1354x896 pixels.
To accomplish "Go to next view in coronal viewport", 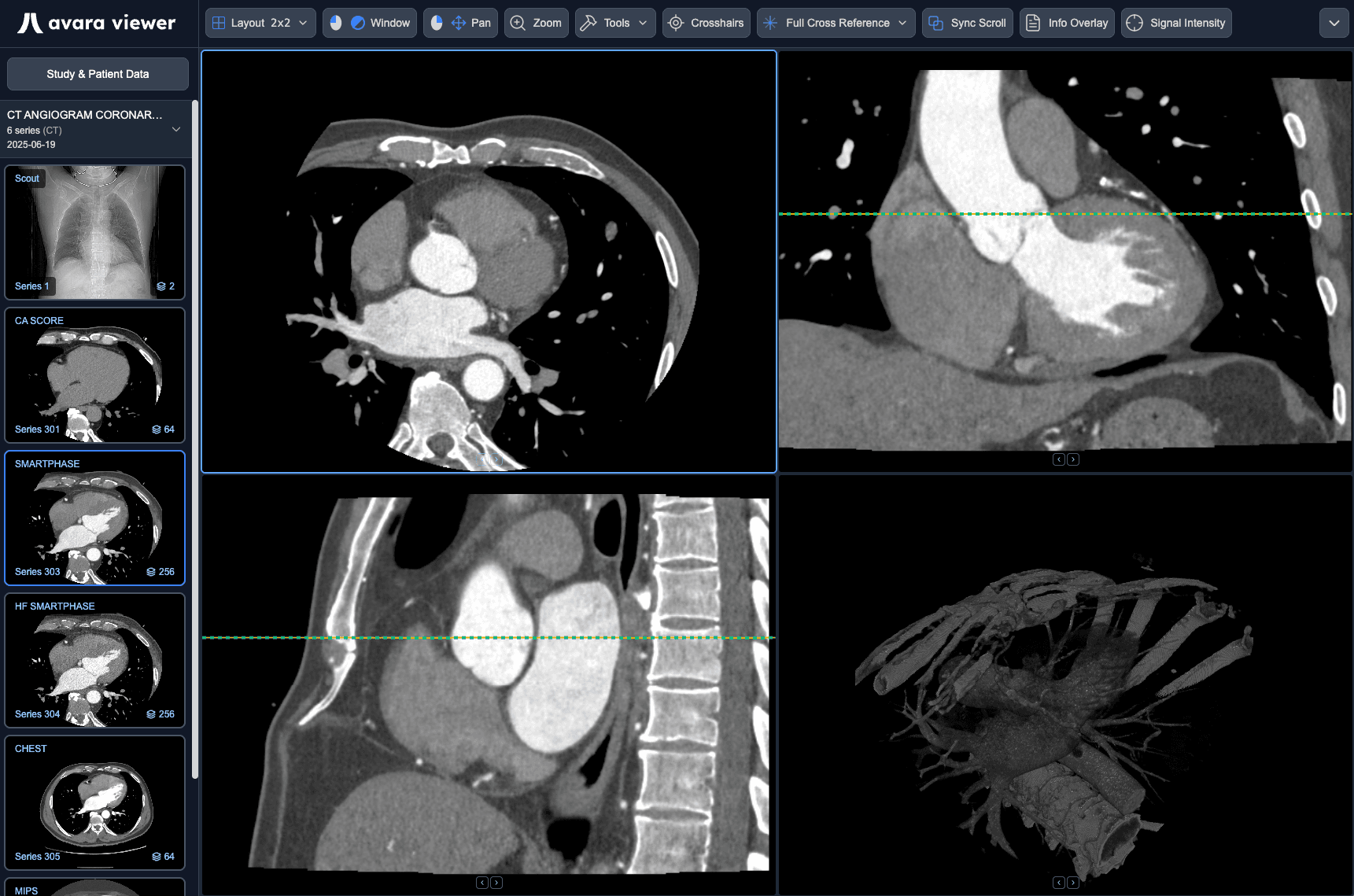I will click(1073, 459).
